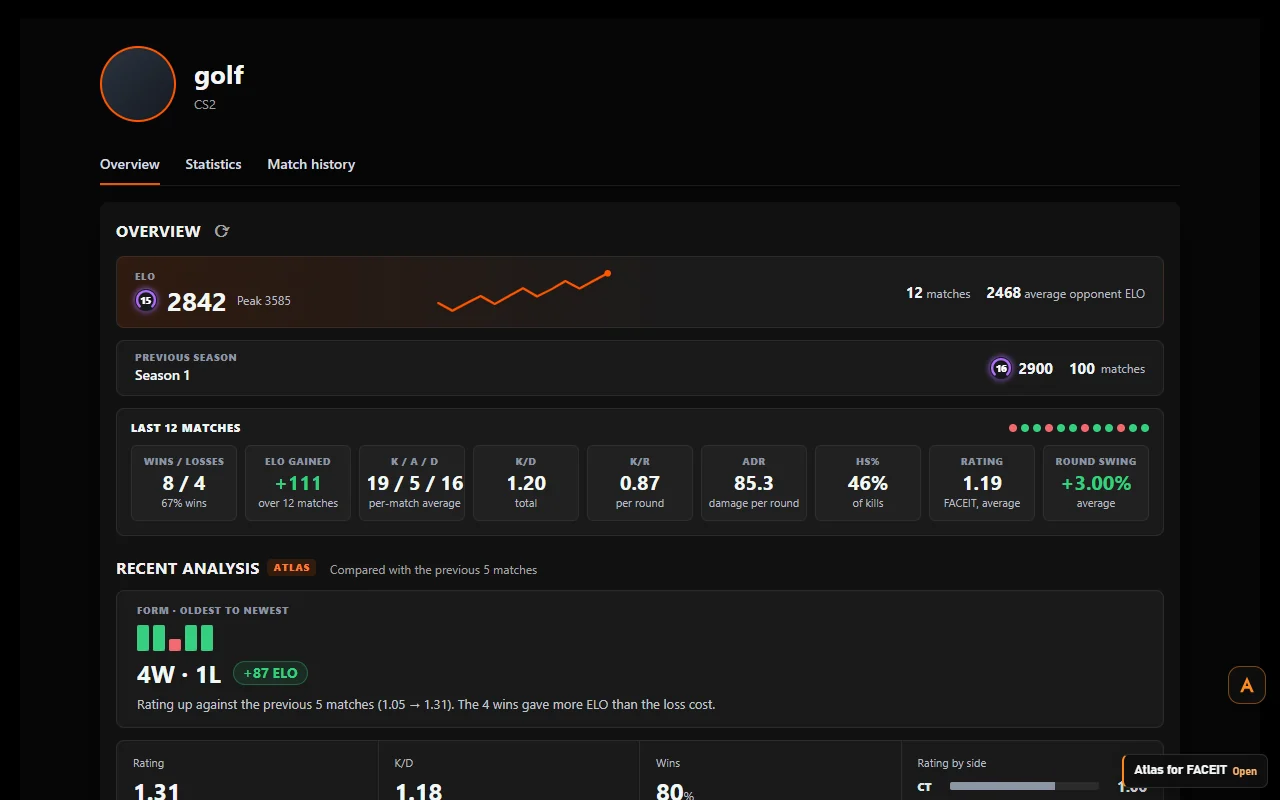Viewport: 1280px width, 800px height.
Task: Click the 12 matches count in ELO row
Action: pyautogui.click(x=938, y=293)
